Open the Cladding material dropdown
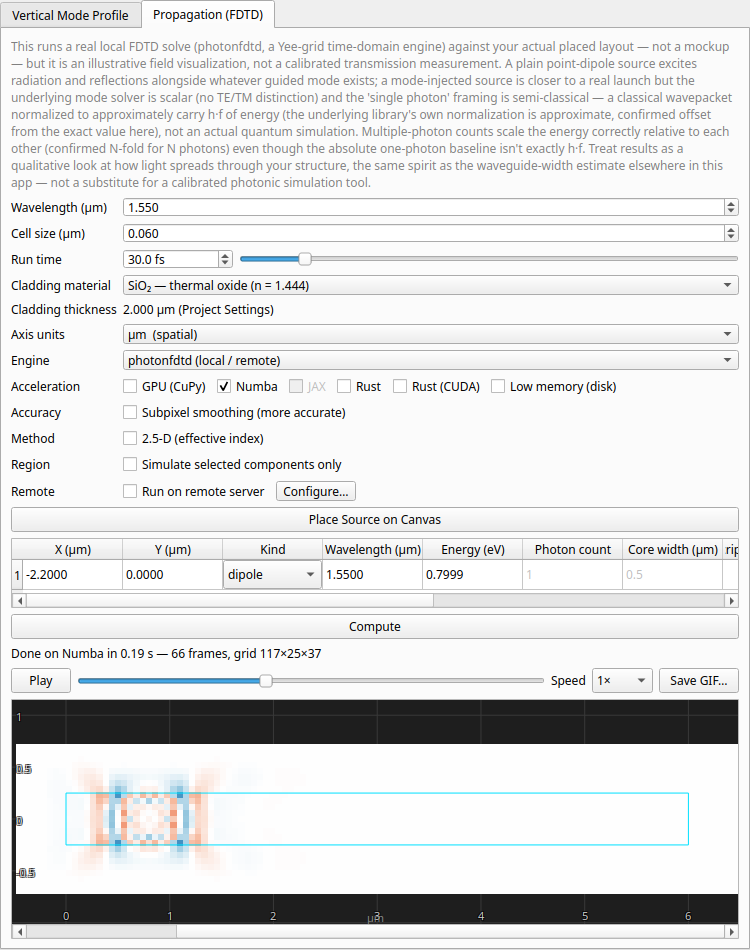Screen dimensions: 750x950 pos(430,285)
